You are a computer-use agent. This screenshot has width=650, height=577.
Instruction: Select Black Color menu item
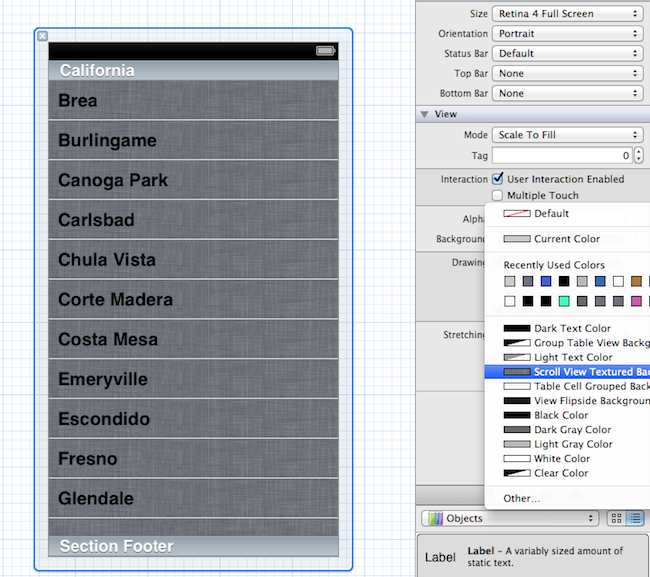[x=567, y=415]
